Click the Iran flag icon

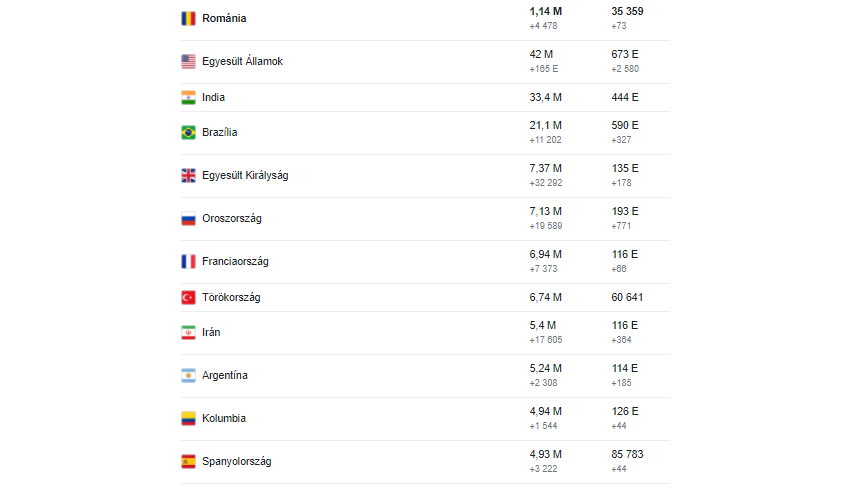(188, 332)
